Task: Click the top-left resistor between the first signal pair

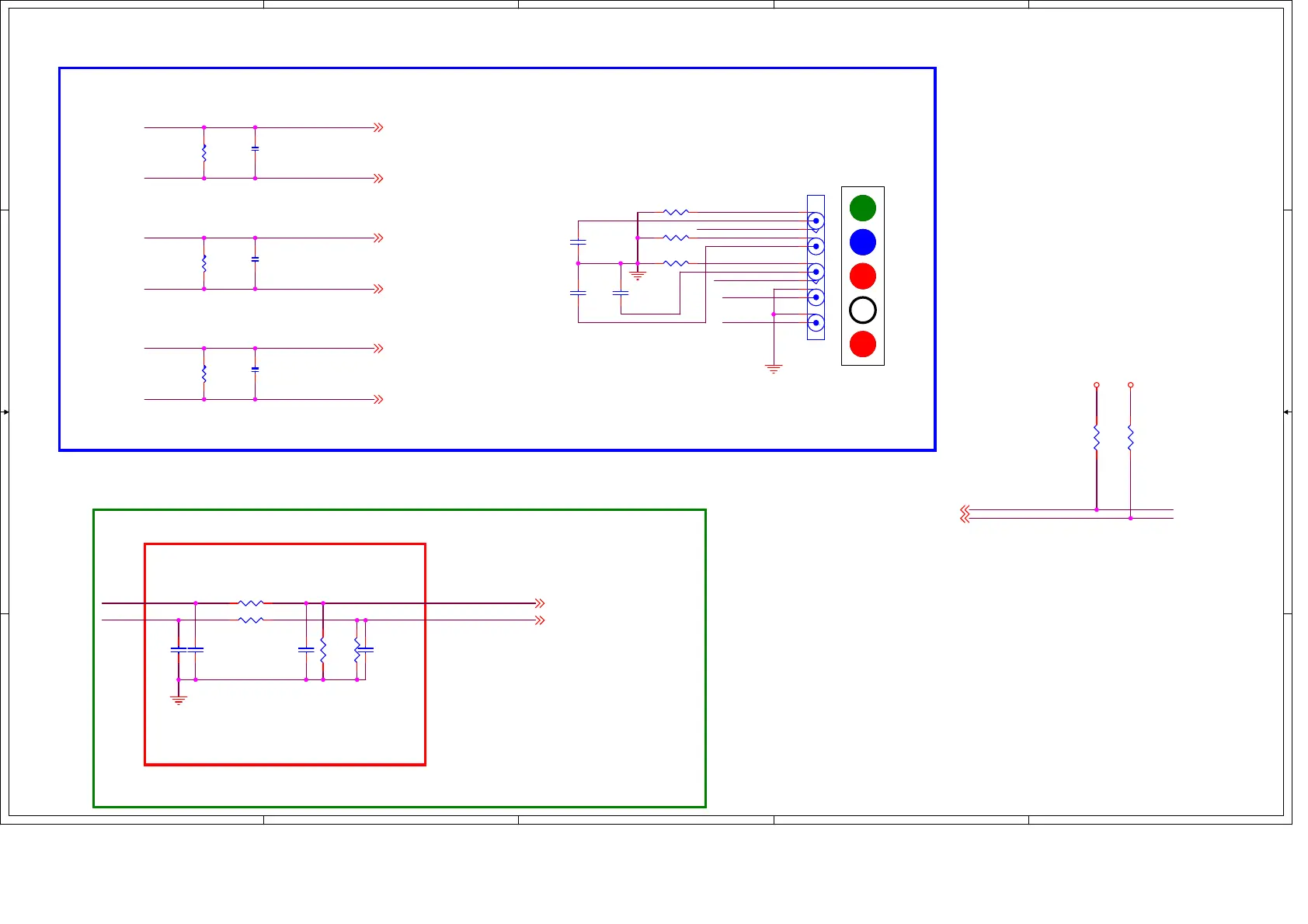Action: pos(204,153)
